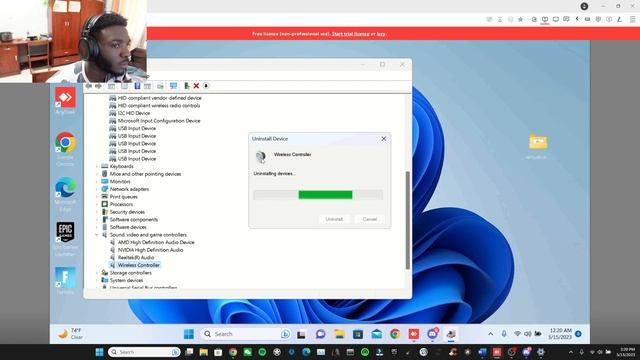Select Microsoft Input Configuration Device
640x360 pixels.
tap(159, 121)
